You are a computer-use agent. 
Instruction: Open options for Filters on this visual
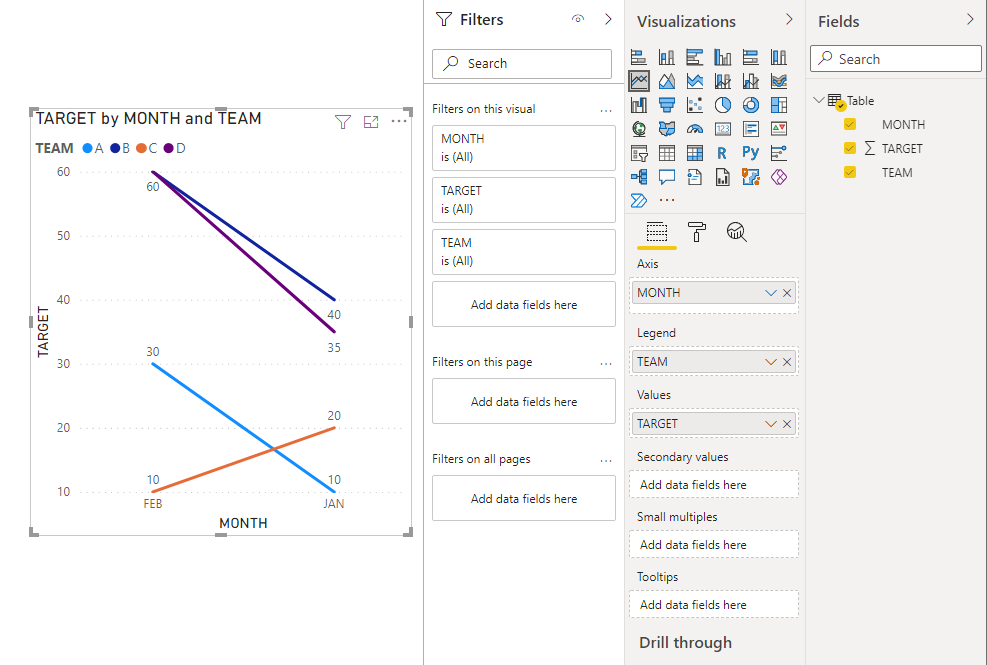click(606, 111)
